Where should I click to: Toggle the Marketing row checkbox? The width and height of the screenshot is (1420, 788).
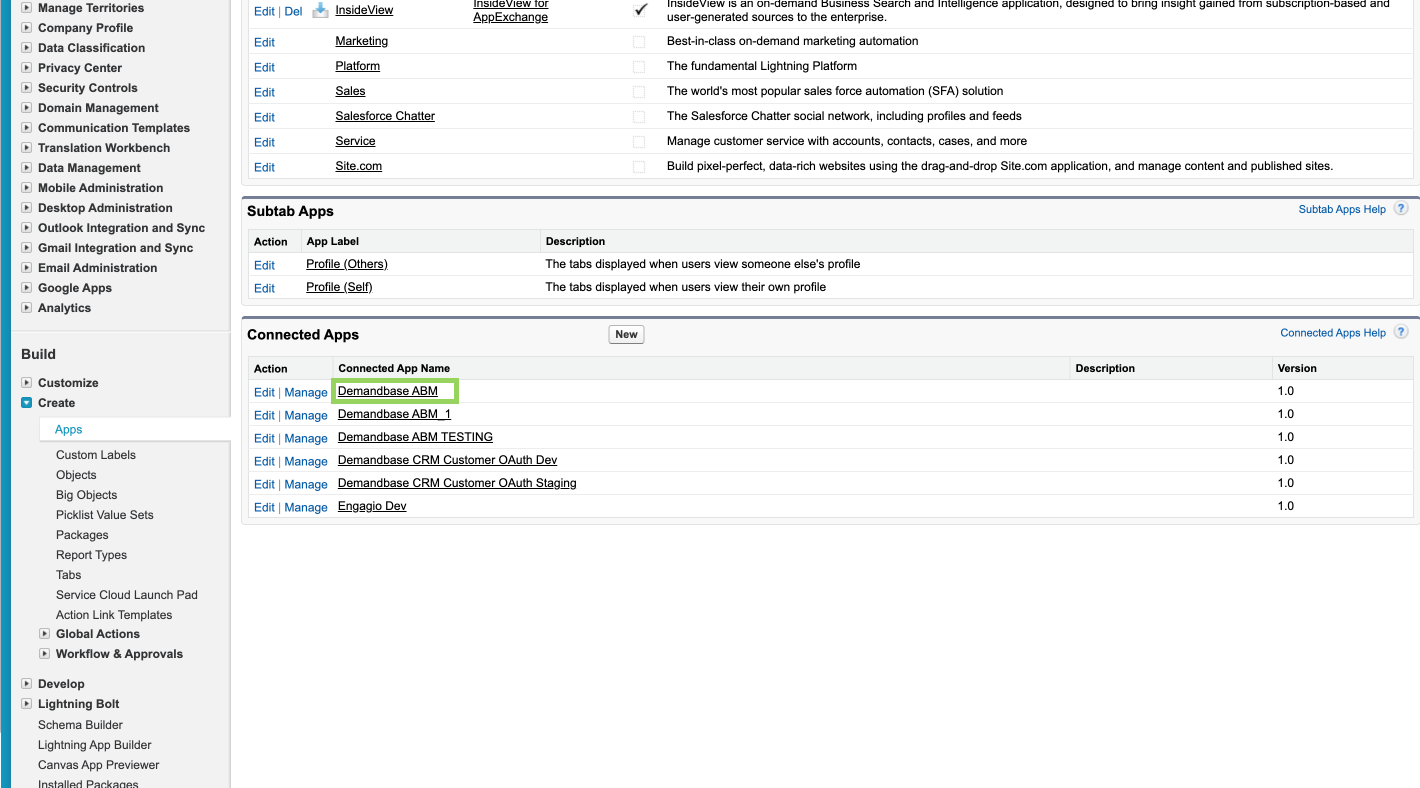639,42
